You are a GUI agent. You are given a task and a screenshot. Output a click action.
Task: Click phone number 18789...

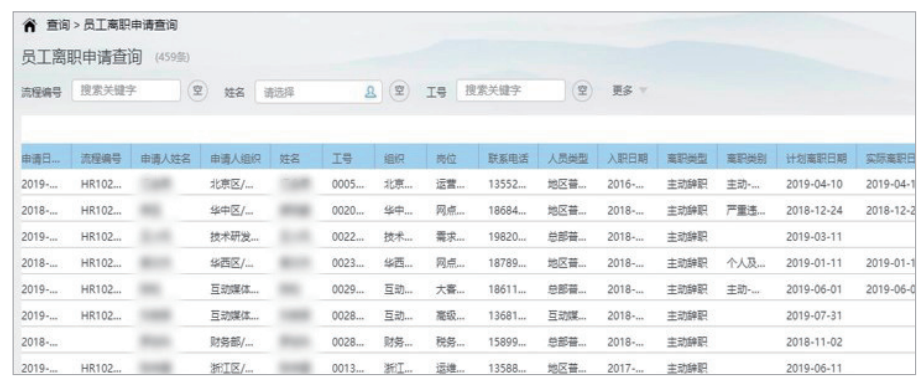click(x=508, y=263)
